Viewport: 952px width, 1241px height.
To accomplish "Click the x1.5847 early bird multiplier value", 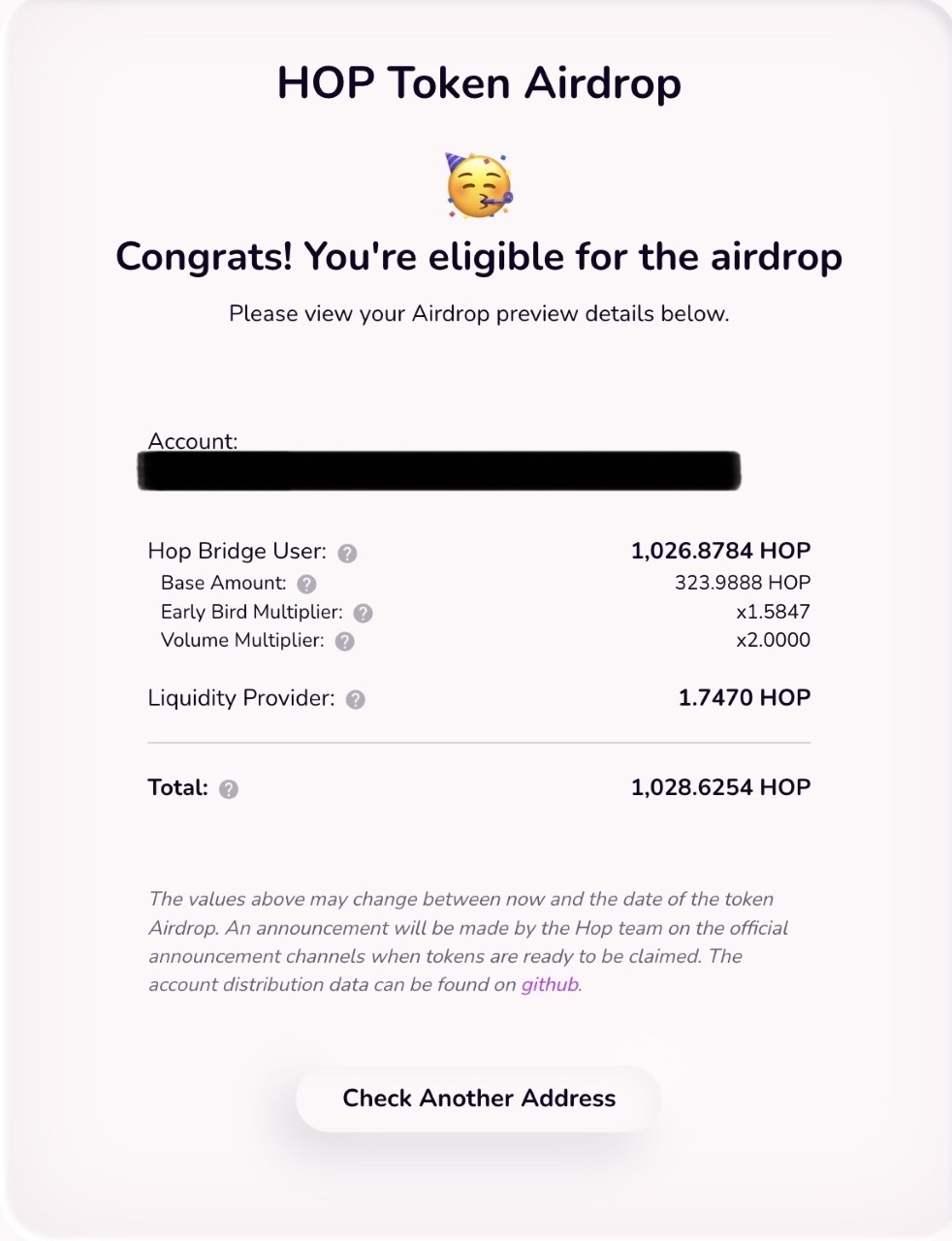I will (773, 612).
